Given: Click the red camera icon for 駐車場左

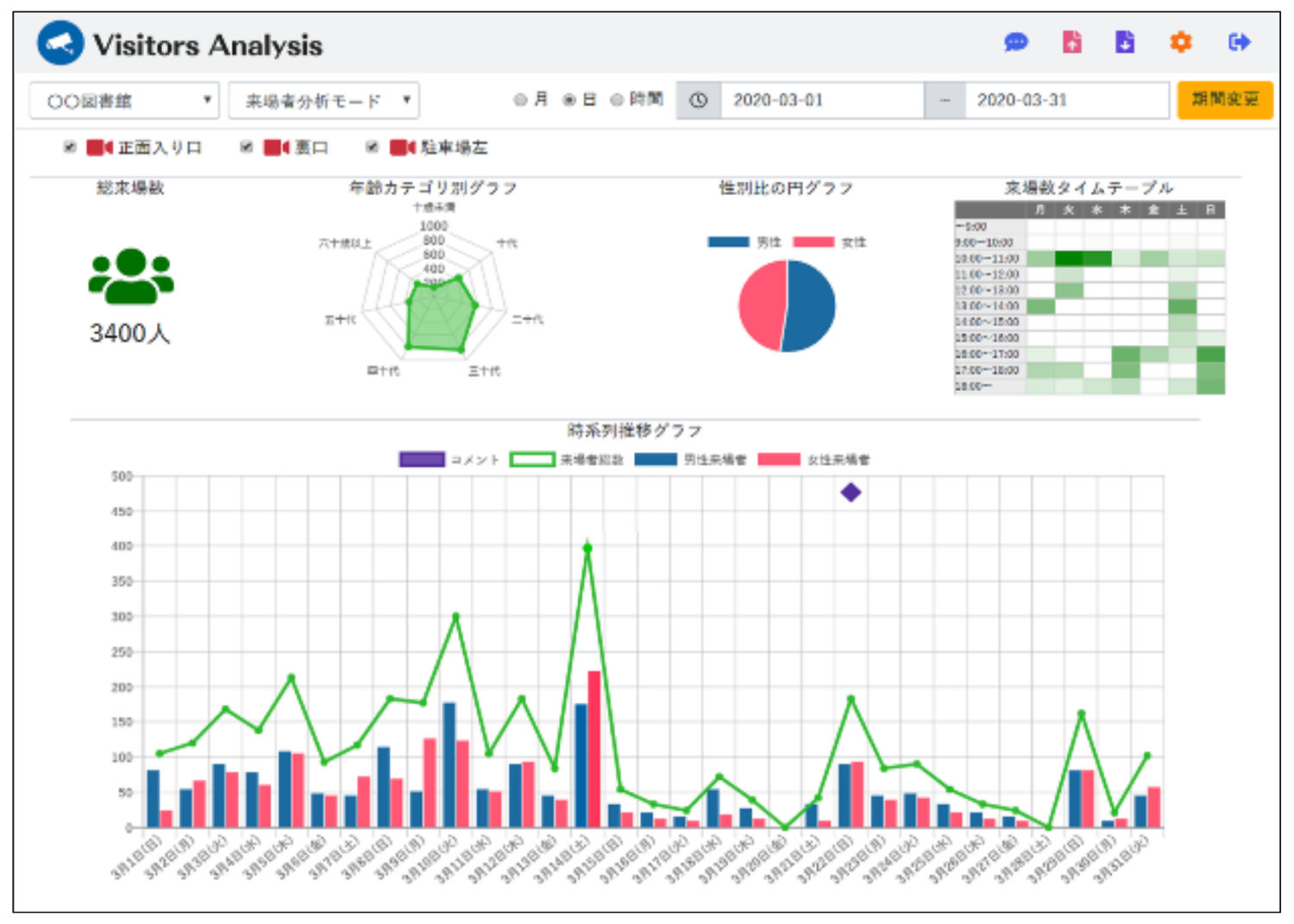Looking at the screenshot, I should [403, 148].
